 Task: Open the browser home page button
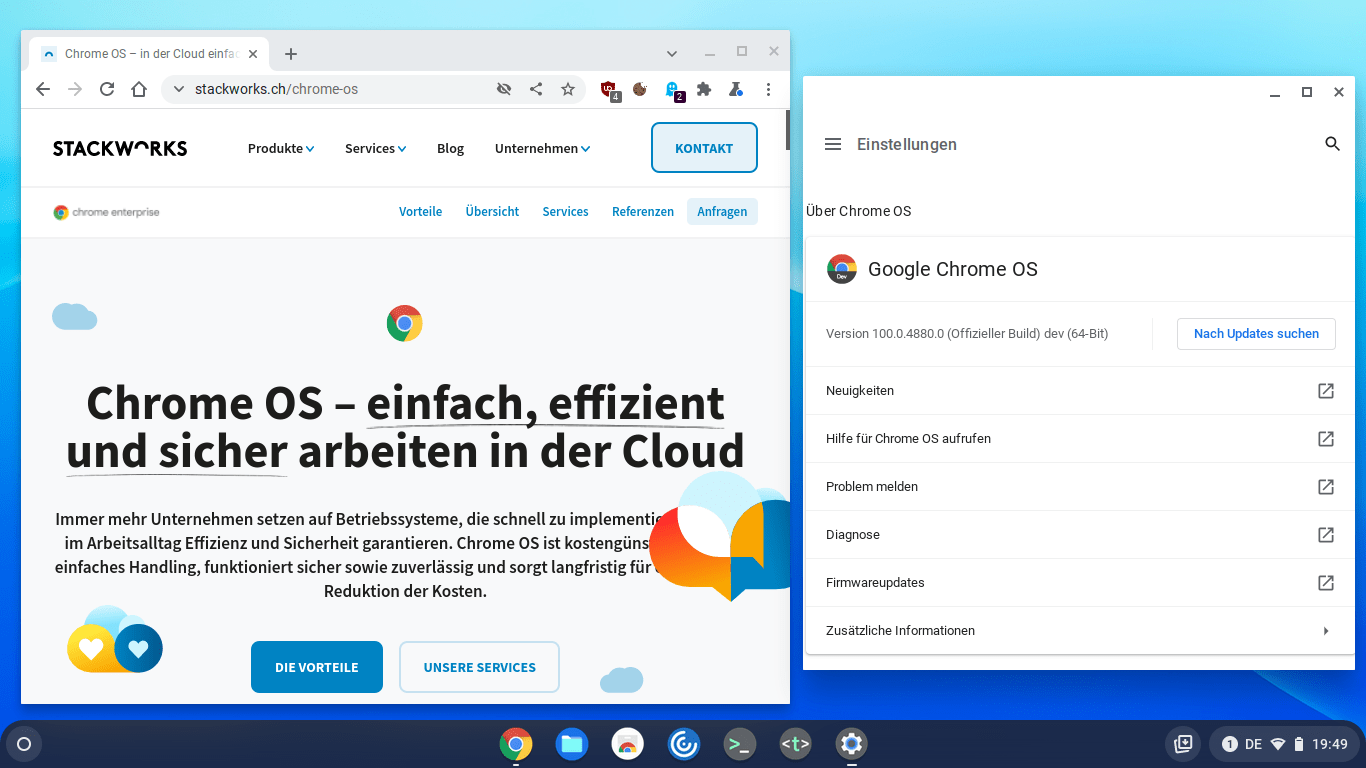click(139, 89)
